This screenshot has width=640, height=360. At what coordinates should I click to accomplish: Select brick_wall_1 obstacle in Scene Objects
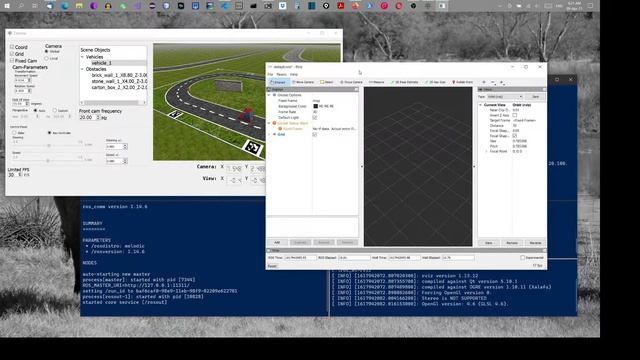pyautogui.click(x=119, y=75)
